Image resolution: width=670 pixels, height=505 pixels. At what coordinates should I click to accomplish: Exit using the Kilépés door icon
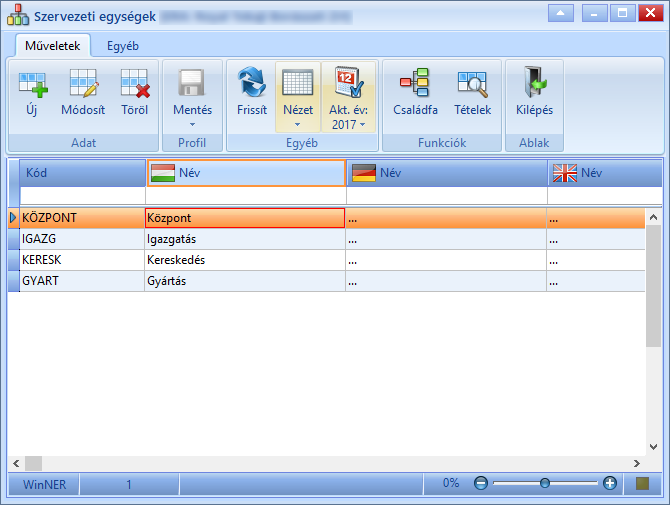point(535,82)
